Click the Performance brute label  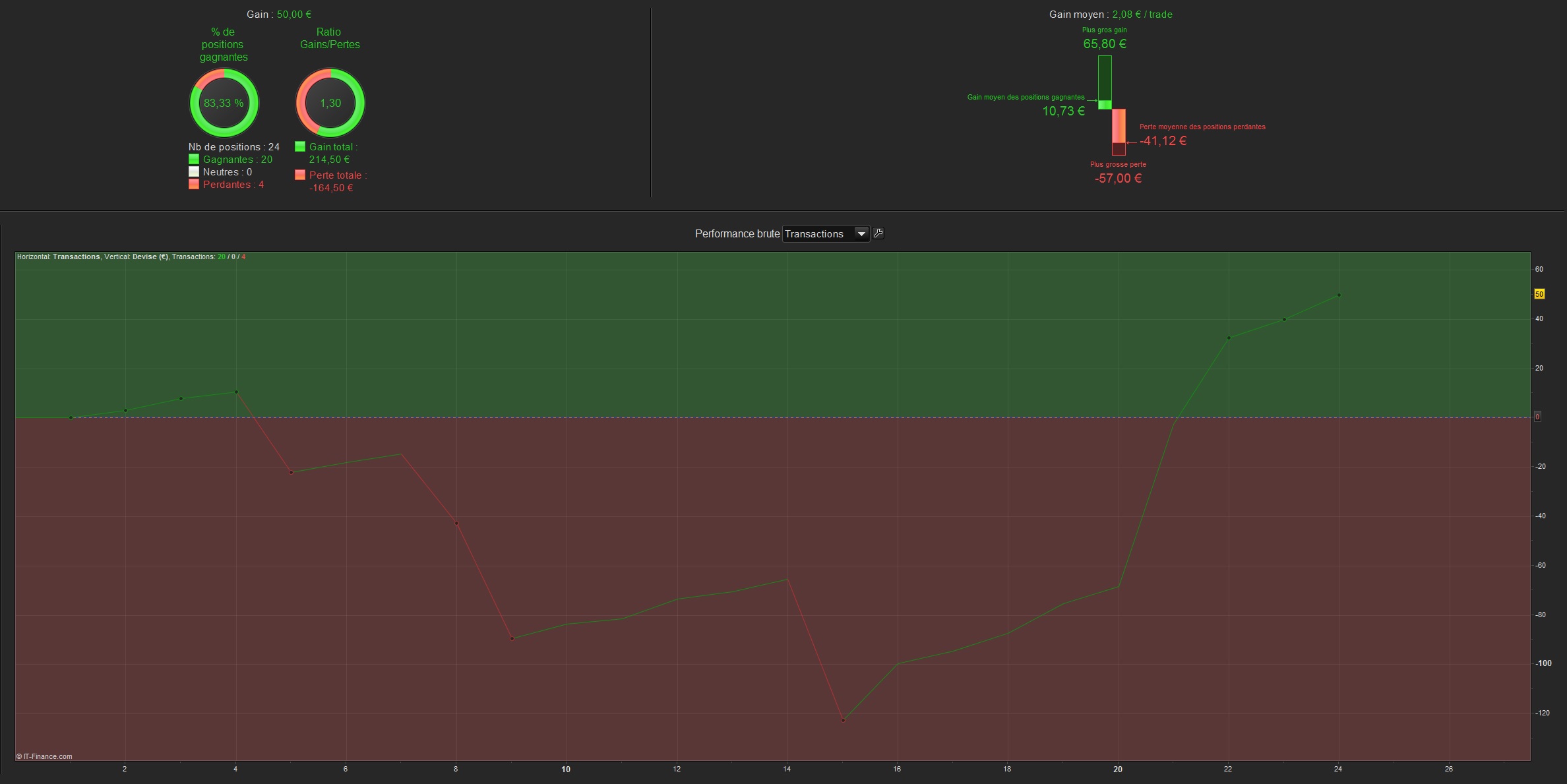click(x=737, y=234)
